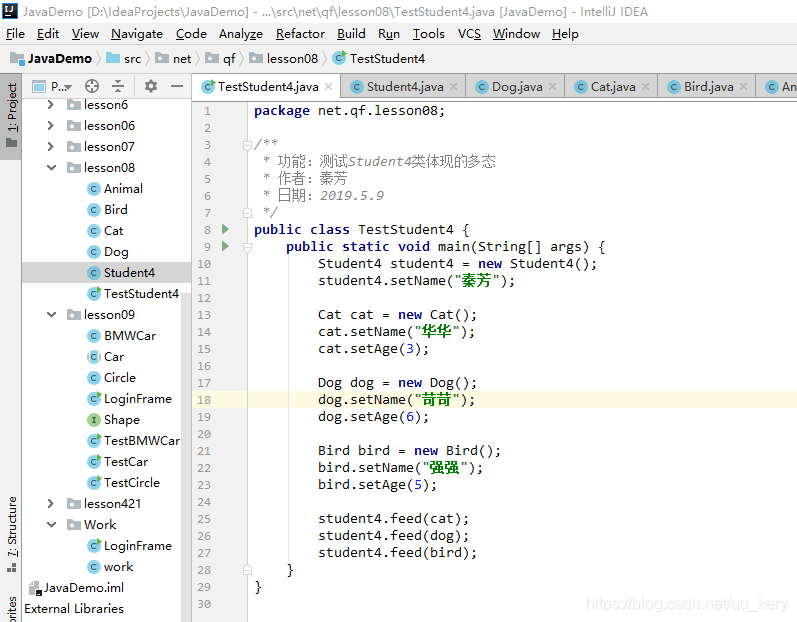Switch to the Student4.java tab
The height and width of the screenshot is (622, 797).
click(x=405, y=87)
